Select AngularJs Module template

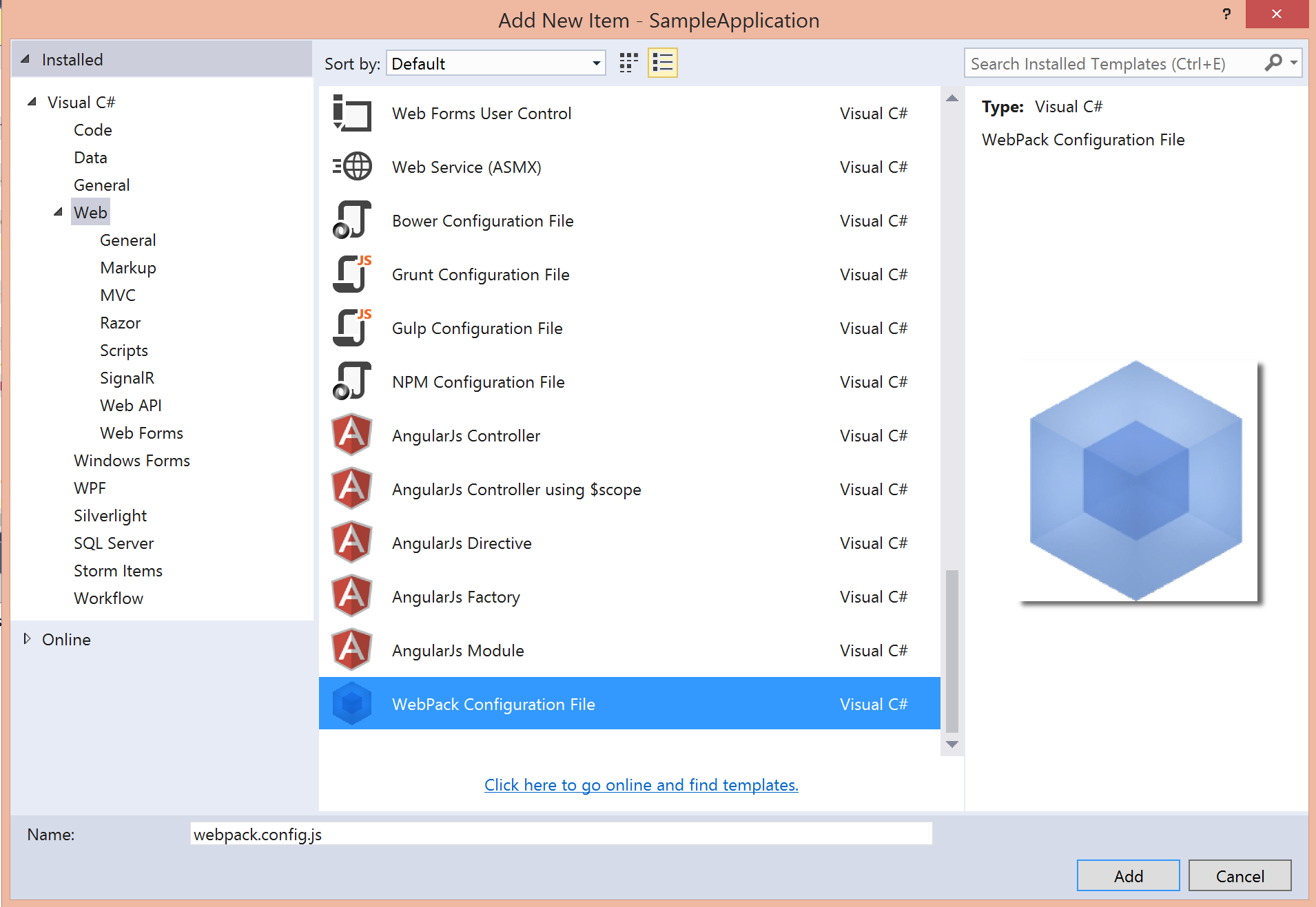coord(630,650)
